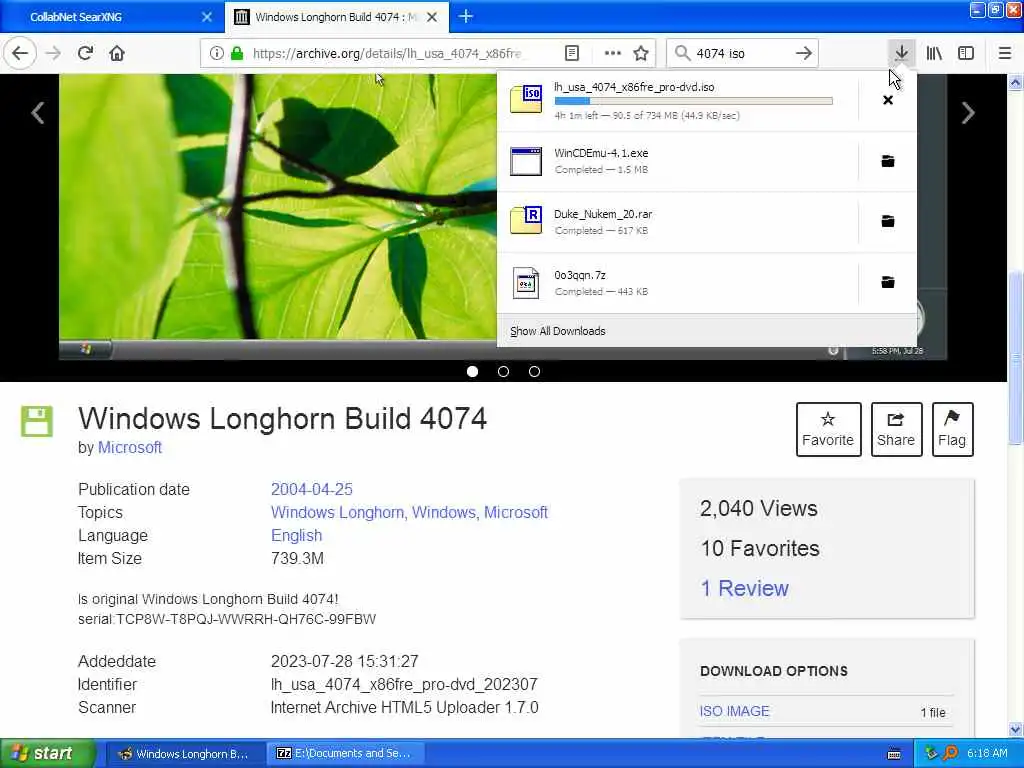Click the 2,040 Views text

pyautogui.click(x=759, y=508)
